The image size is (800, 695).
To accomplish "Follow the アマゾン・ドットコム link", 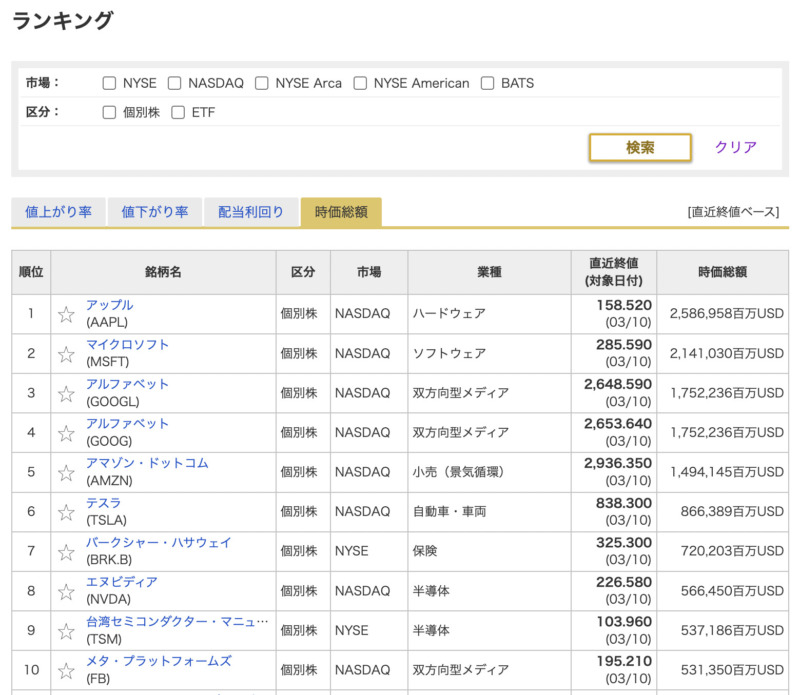I will point(147,463).
